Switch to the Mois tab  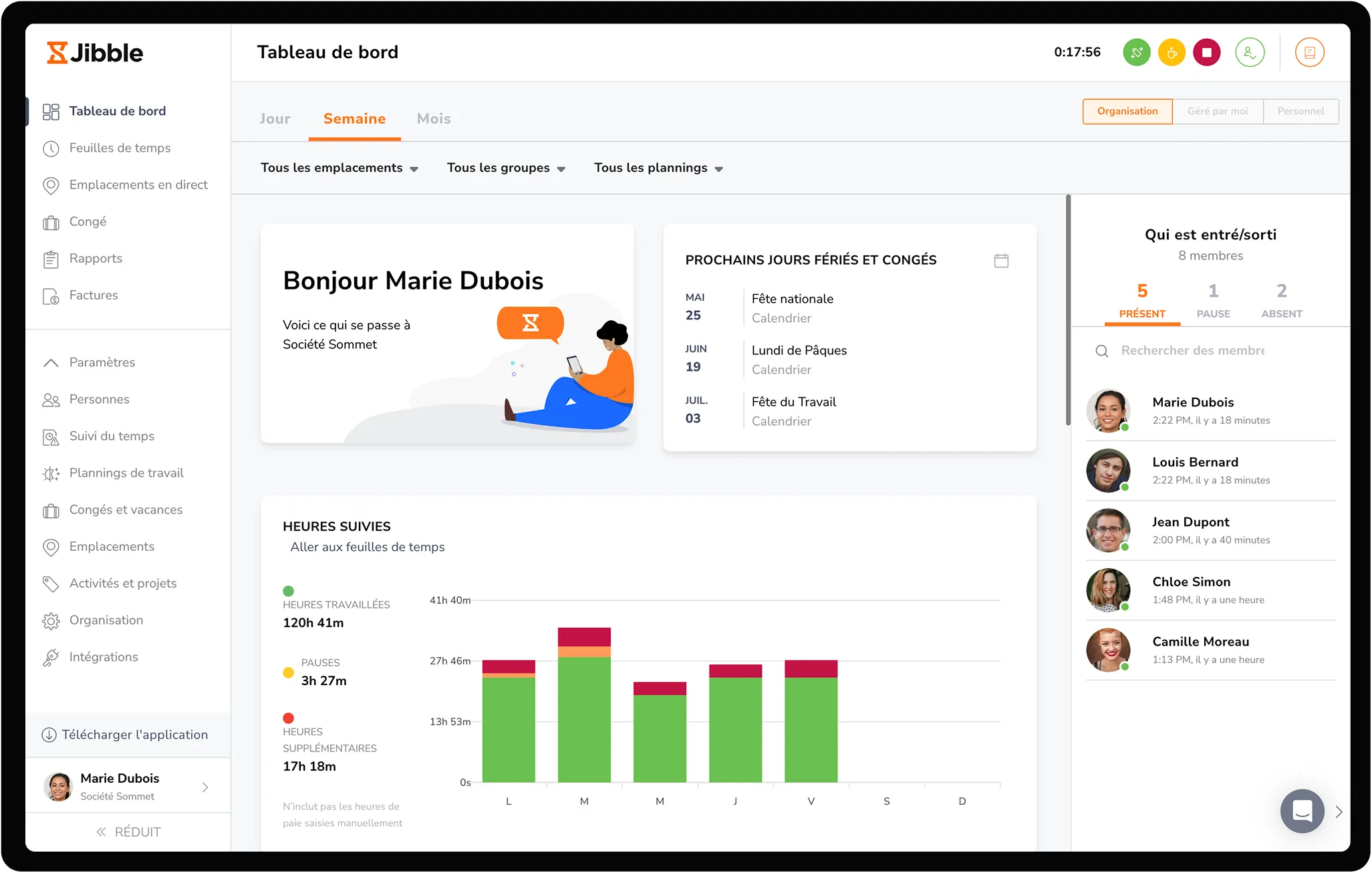434,119
